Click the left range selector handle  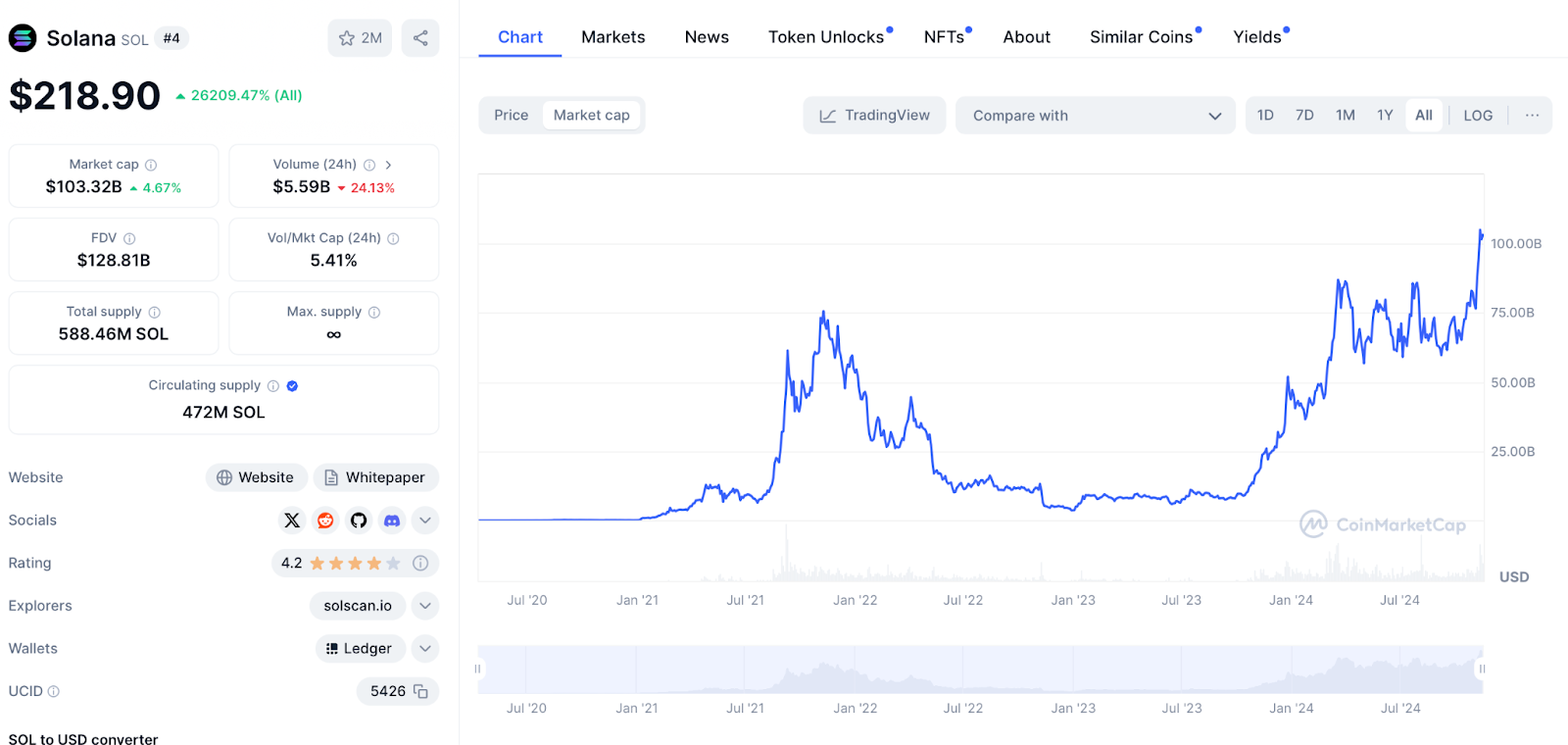[x=478, y=669]
